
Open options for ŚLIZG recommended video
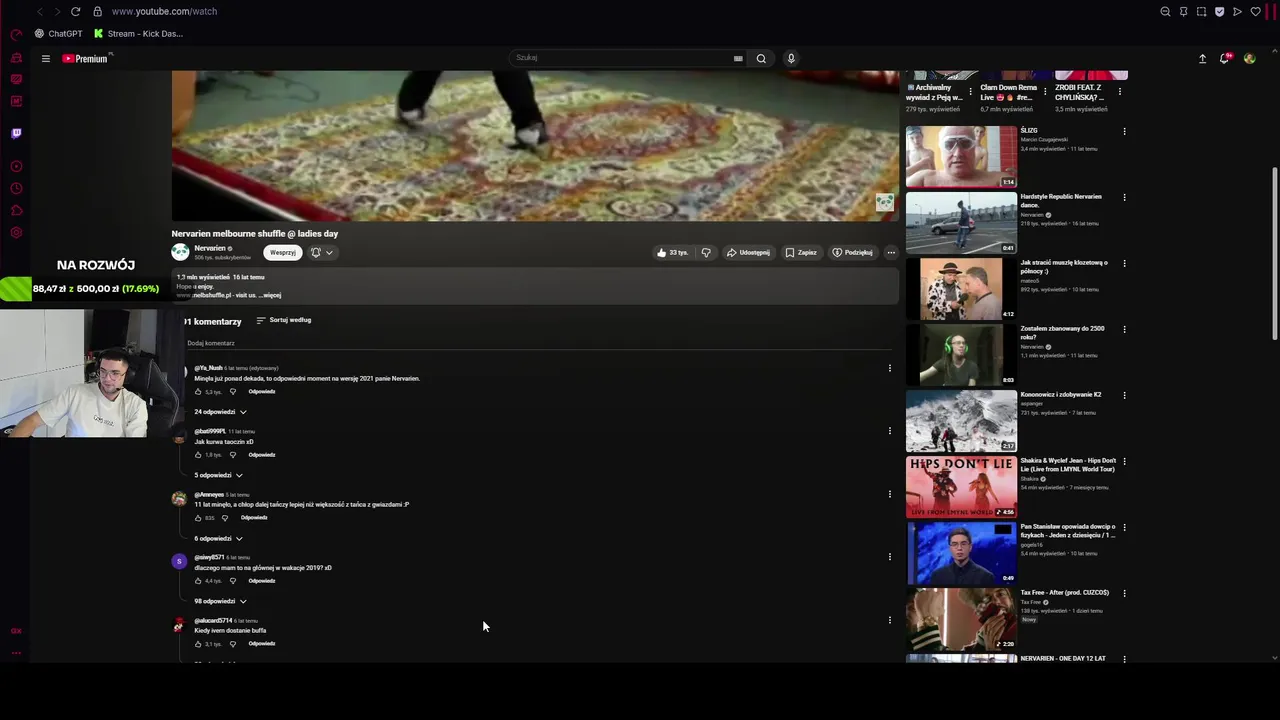[x=1124, y=132]
